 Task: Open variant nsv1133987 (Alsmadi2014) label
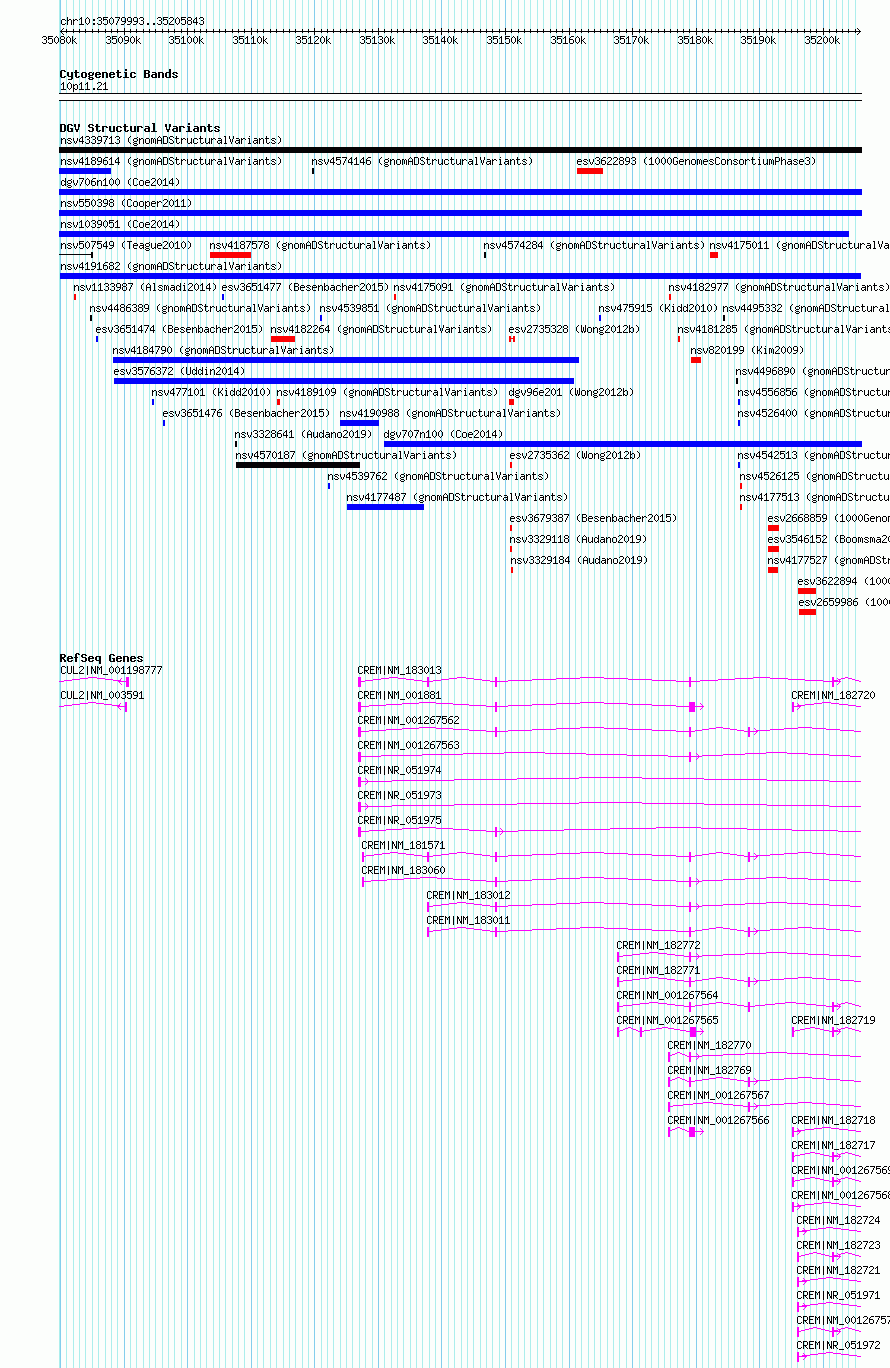145,287
